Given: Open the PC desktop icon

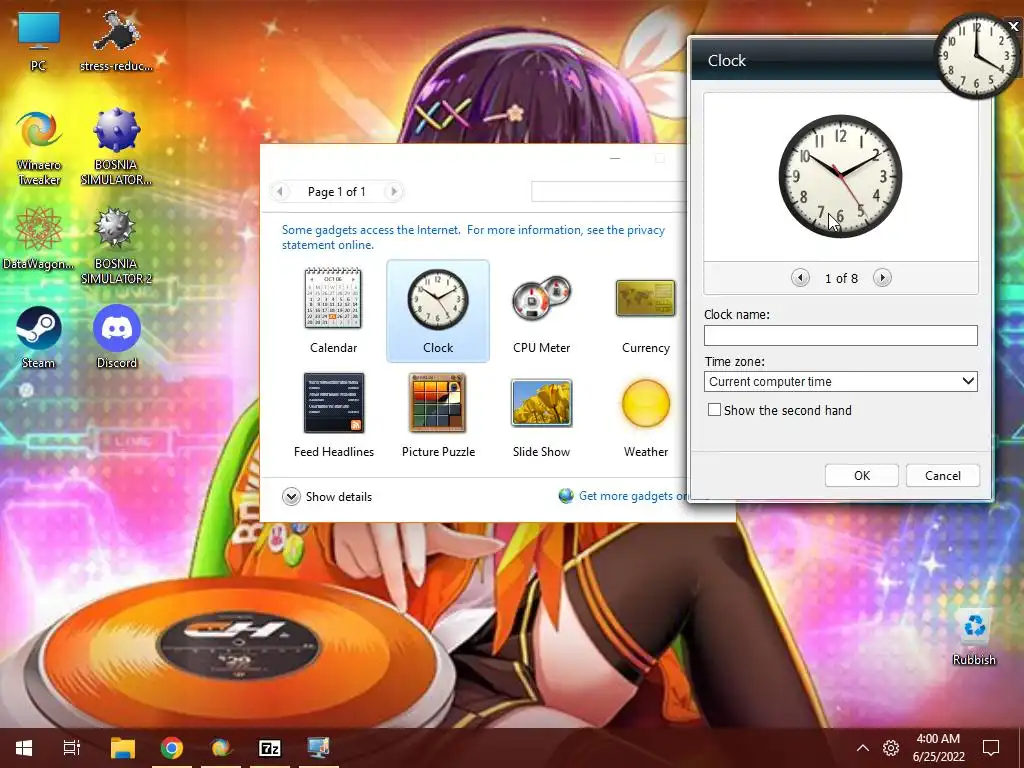Looking at the screenshot, I should pyautogui.click(x=39, y=41).
